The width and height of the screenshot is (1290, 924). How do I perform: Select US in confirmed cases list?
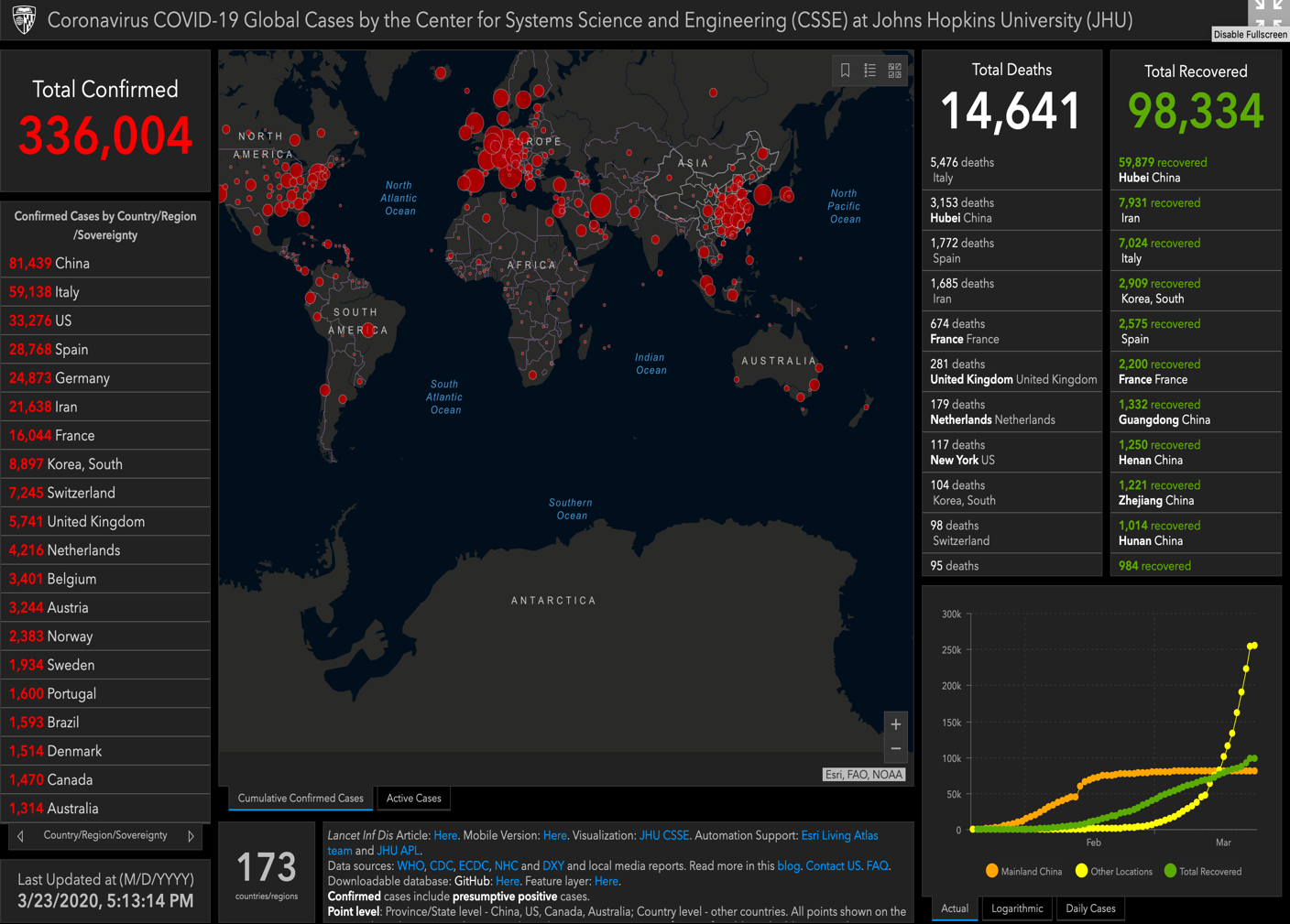[105, 321]
